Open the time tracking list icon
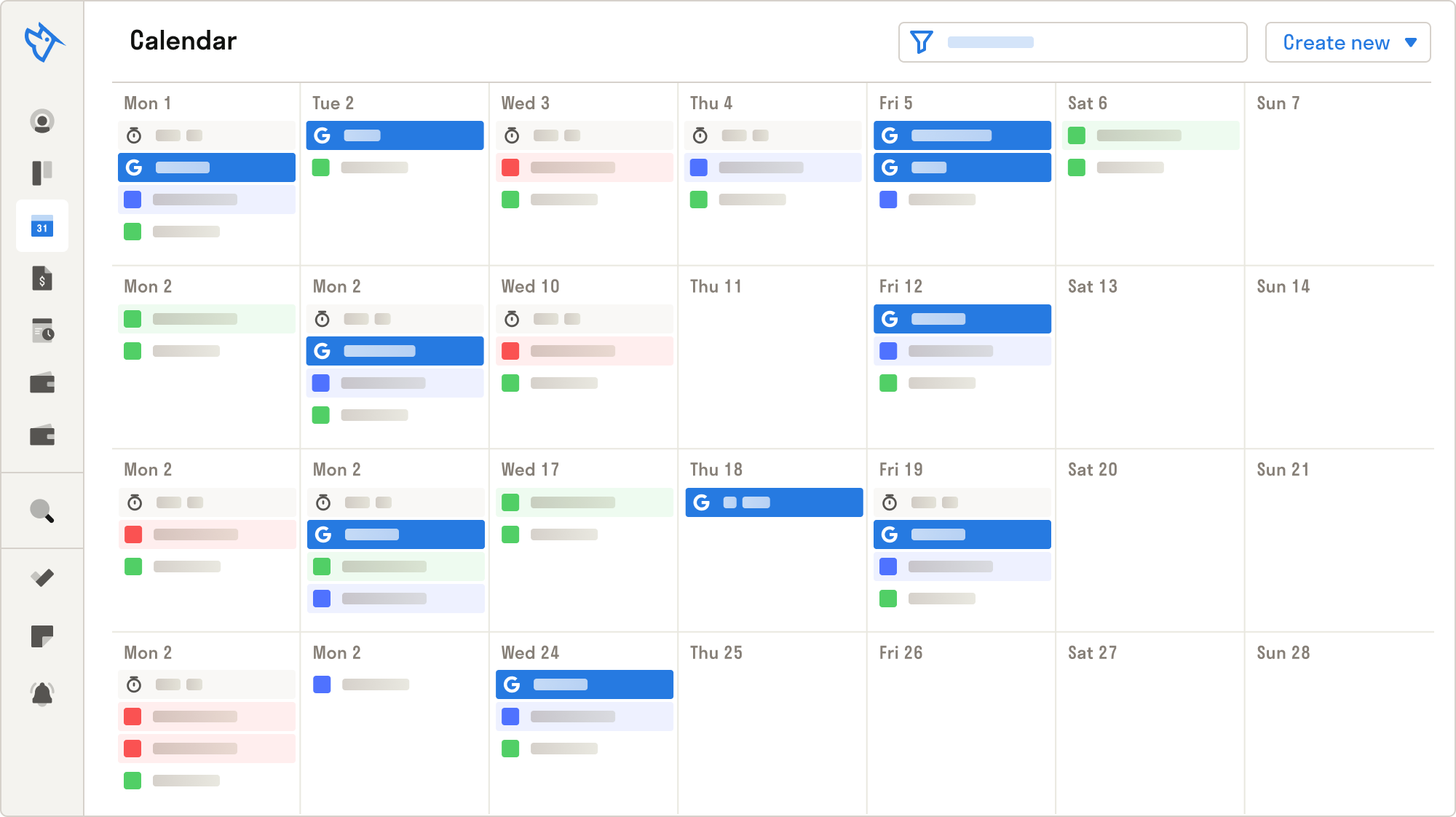Viewport: 1456px width, 817px height. pyautogui.click(x=42, y=331)
